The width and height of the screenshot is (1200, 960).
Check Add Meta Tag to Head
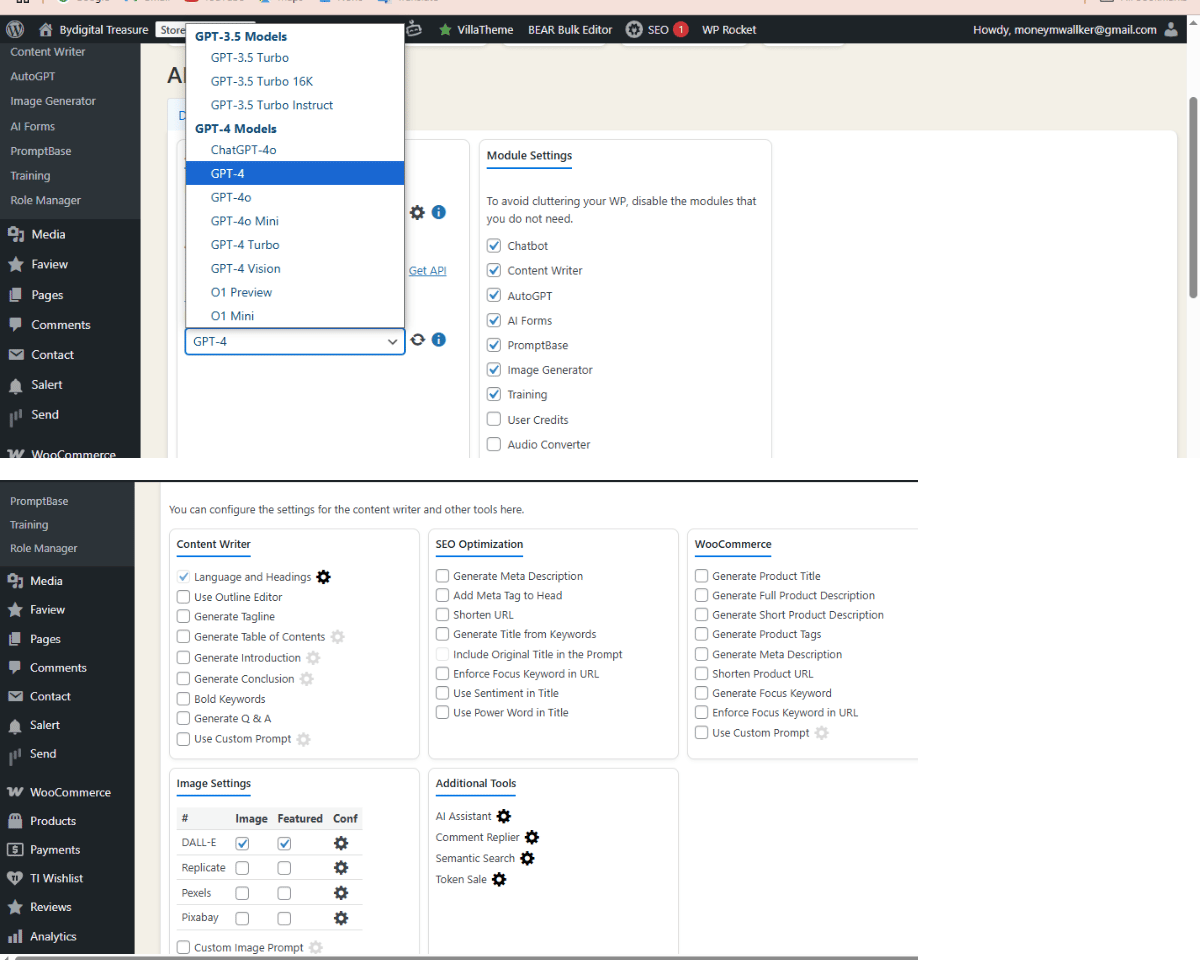click(442, 596)
